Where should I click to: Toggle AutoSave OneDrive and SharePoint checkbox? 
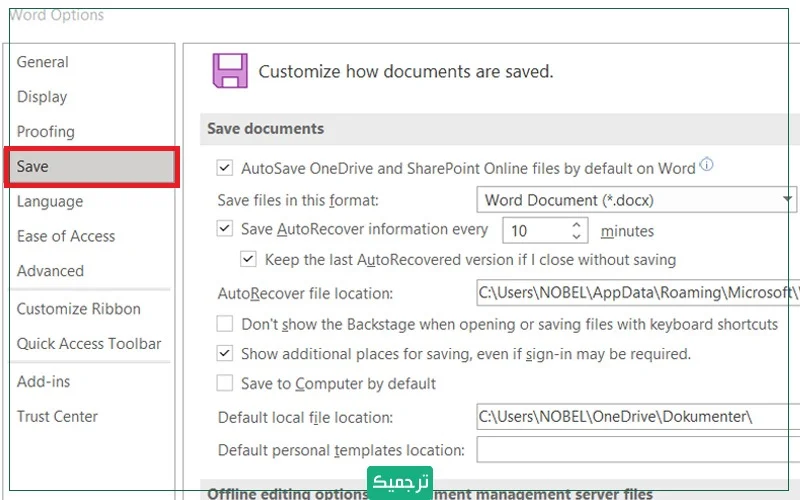tap(225, 168)
